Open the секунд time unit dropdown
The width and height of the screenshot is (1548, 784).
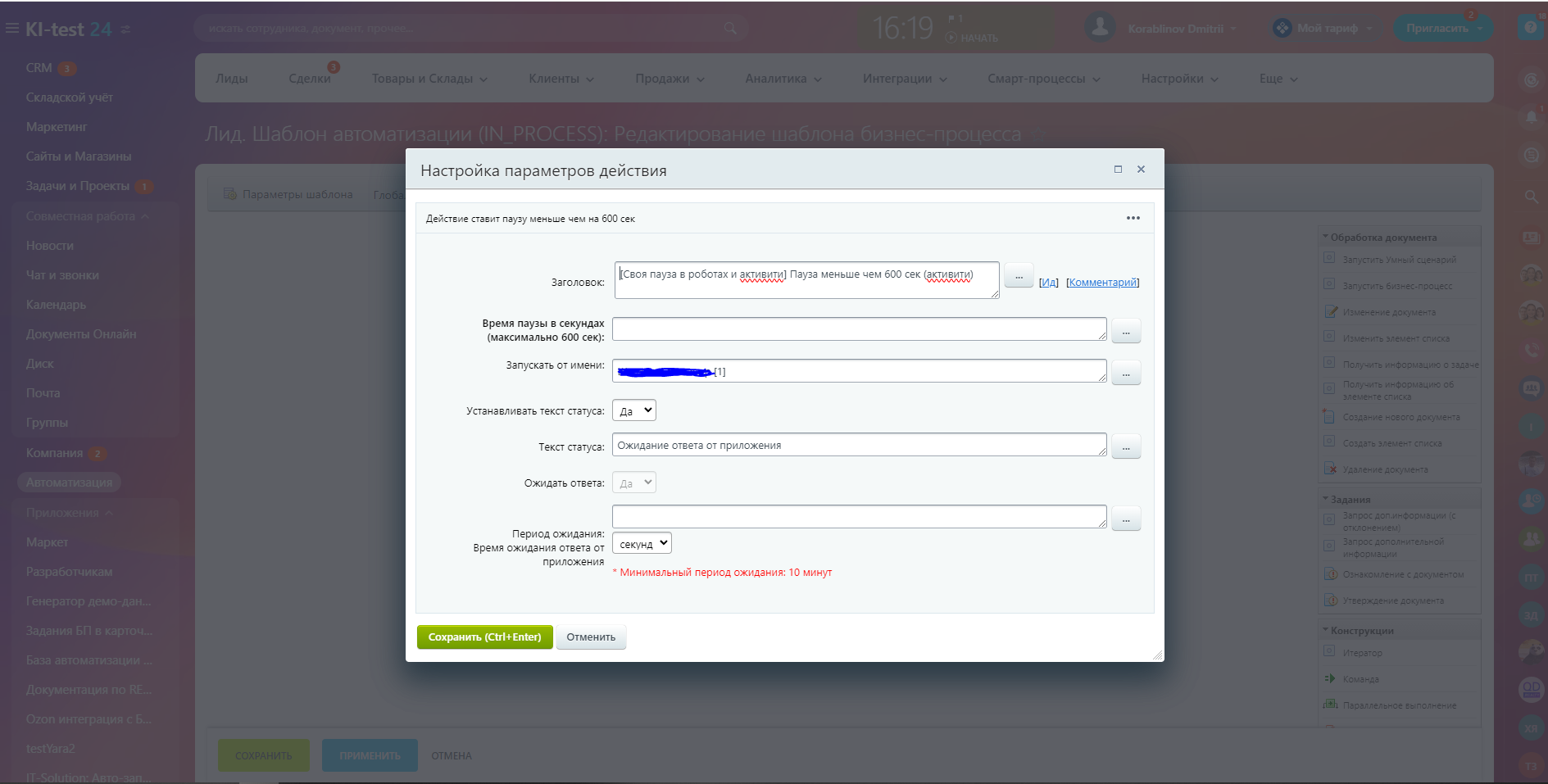[x=642, y=543]
